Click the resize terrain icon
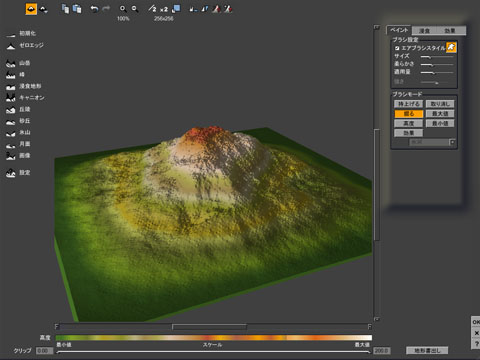Screen dimensions: 480x360 [x=176, y=9]
